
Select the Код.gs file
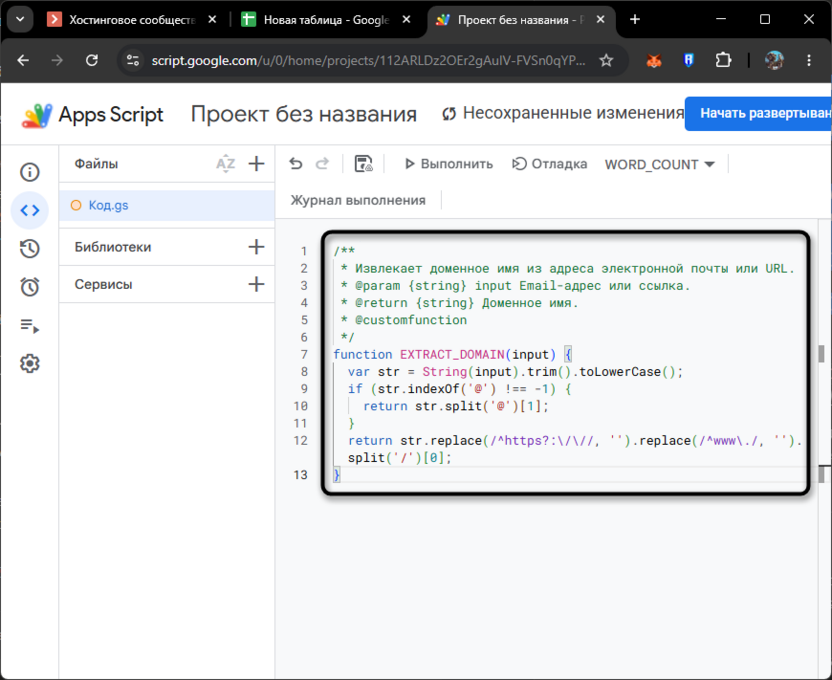point(167,205)
